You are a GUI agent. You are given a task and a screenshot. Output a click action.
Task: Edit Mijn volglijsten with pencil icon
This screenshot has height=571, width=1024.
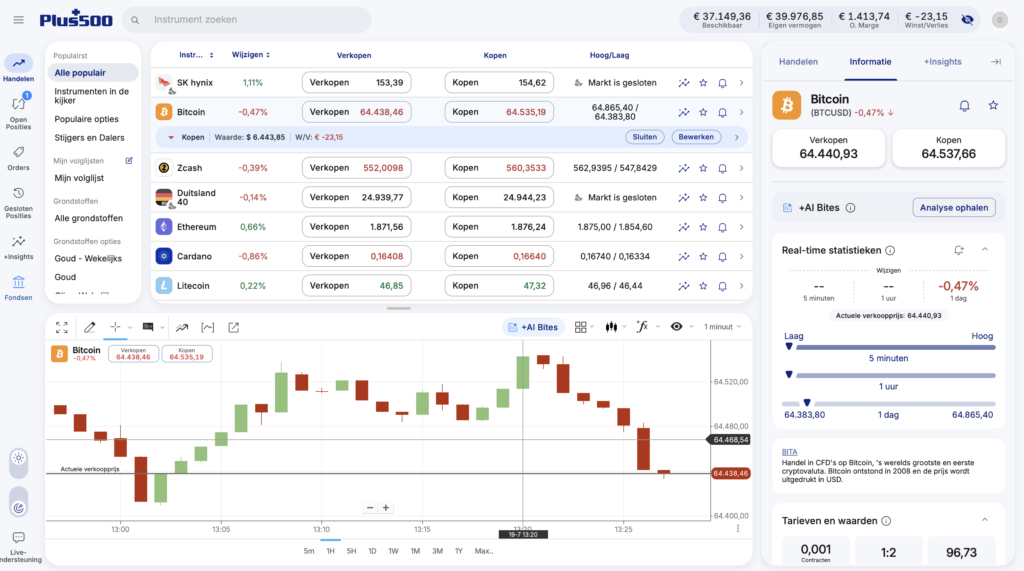[129, 161]
